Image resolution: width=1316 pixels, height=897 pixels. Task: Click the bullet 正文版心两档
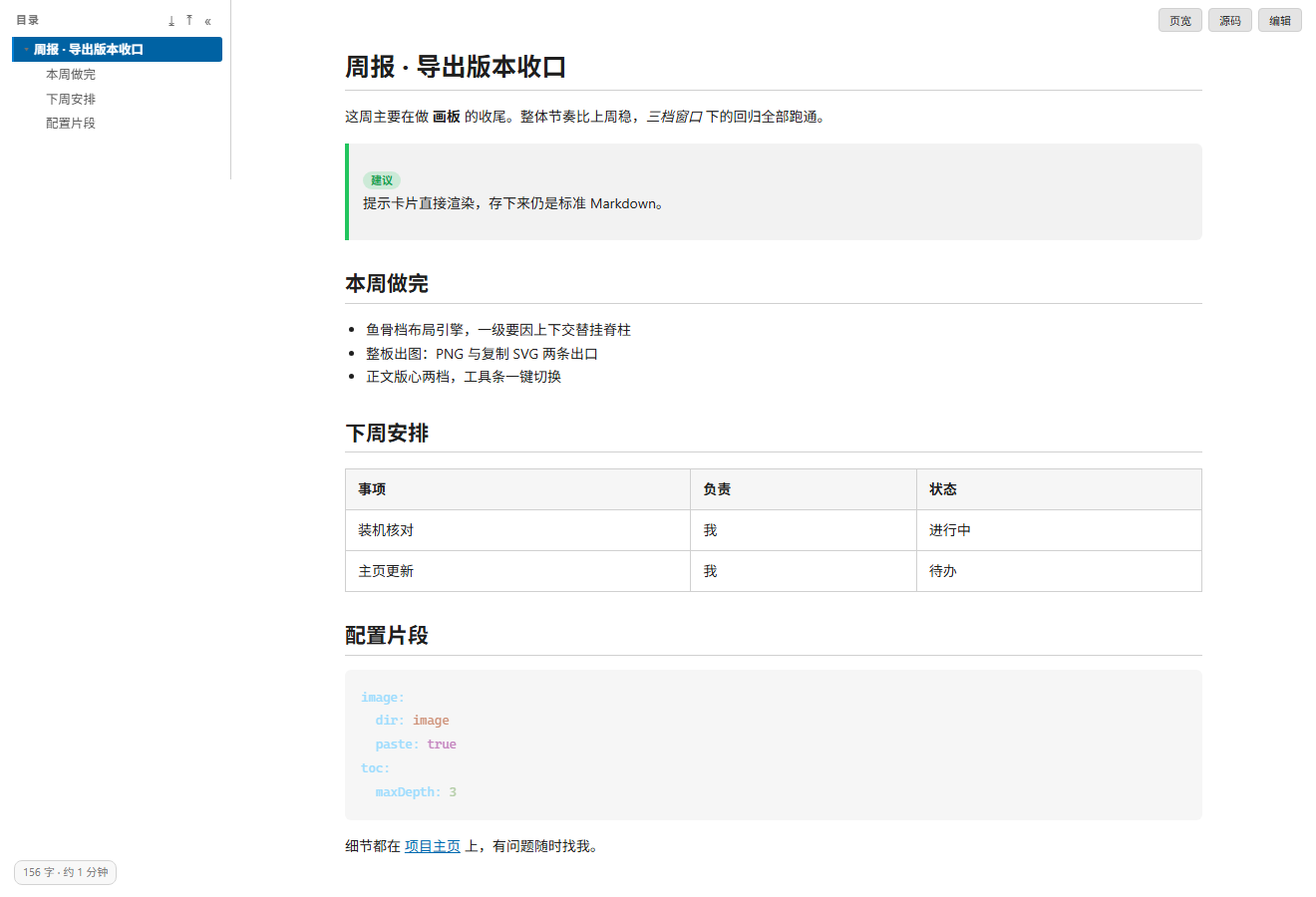(x=408, y=377)
